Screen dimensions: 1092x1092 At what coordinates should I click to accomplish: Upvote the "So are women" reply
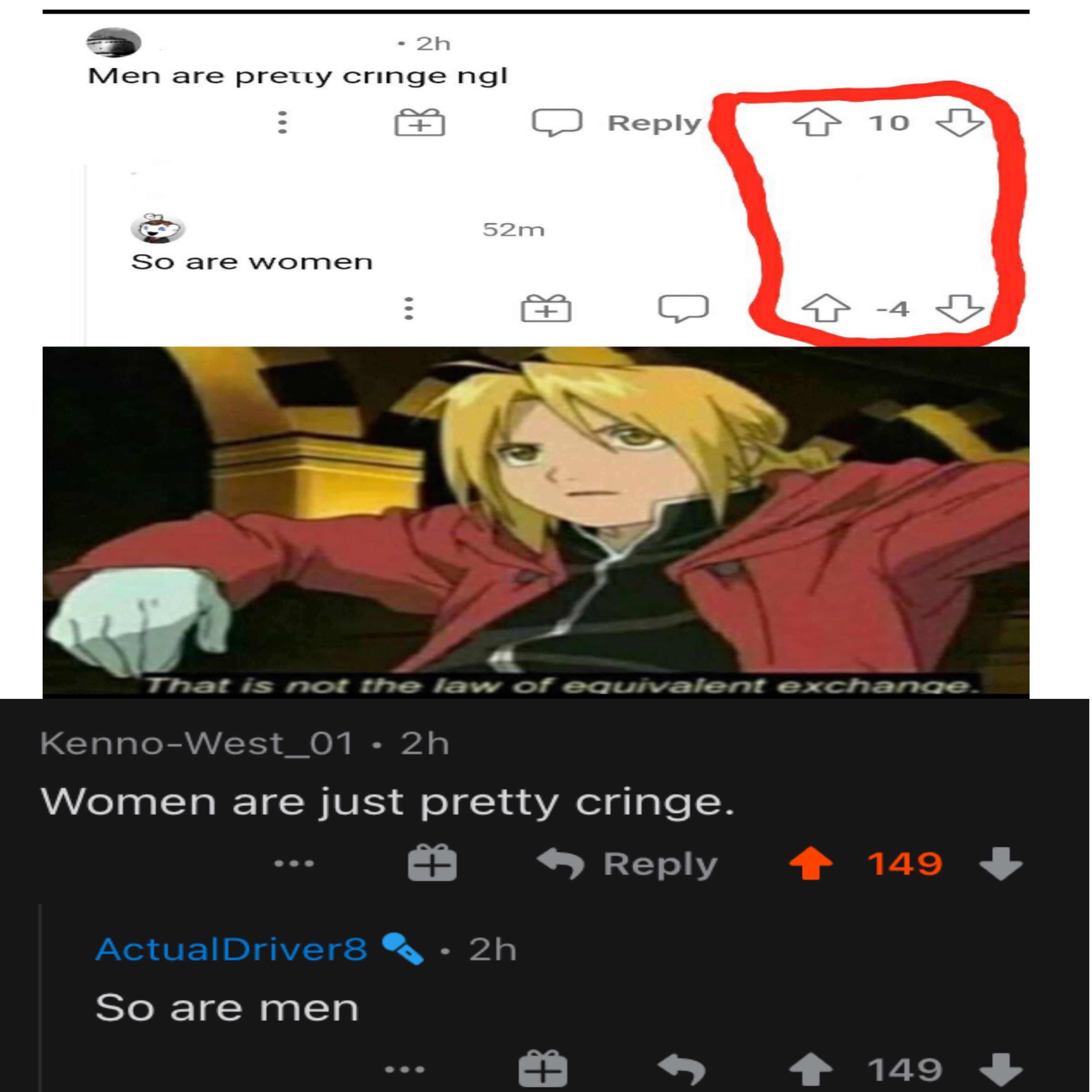826,309
